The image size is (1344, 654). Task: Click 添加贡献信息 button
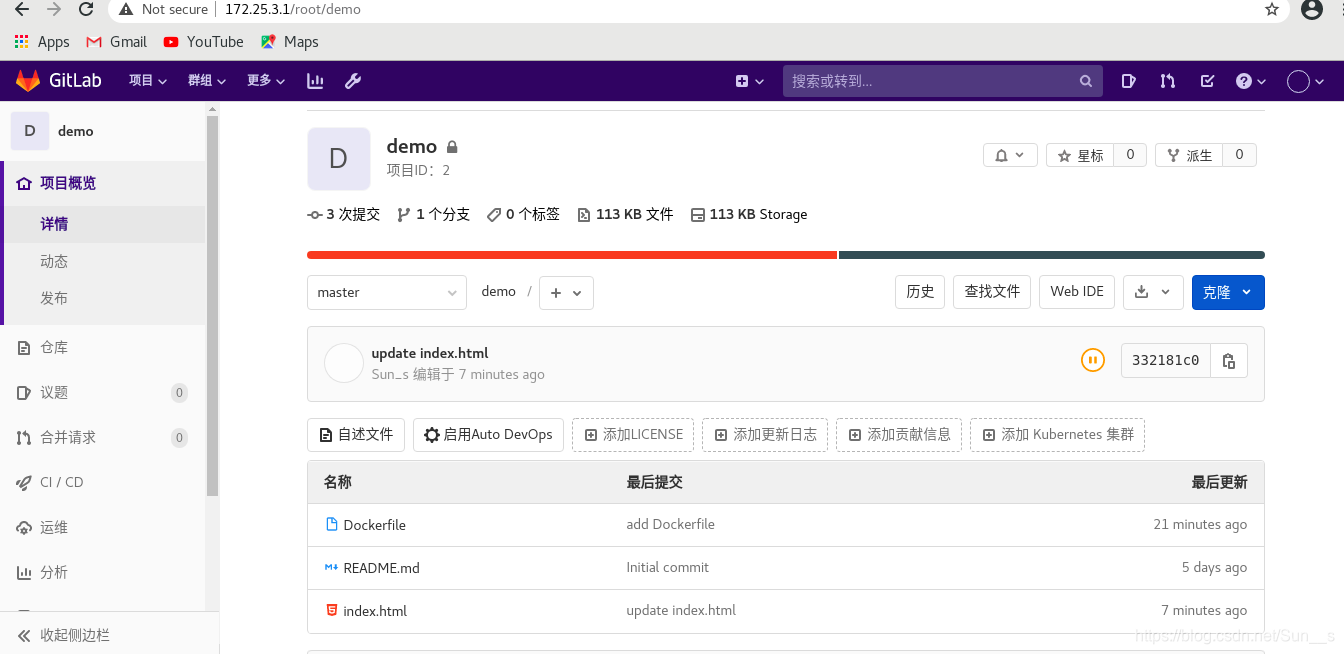[899, 435]
